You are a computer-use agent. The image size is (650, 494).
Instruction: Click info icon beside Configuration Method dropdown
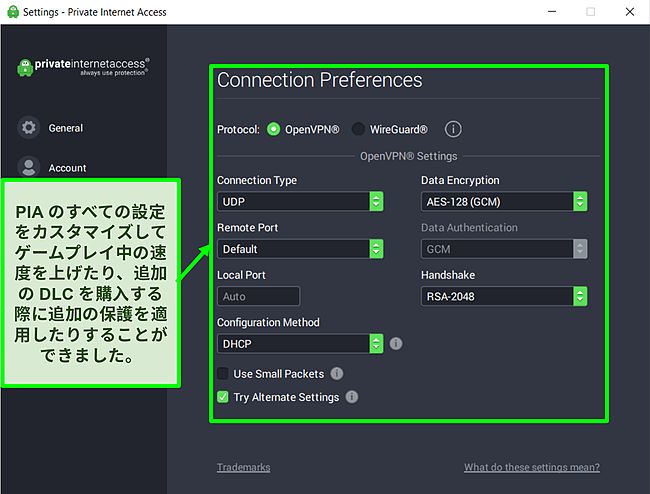tap(397, 343)
